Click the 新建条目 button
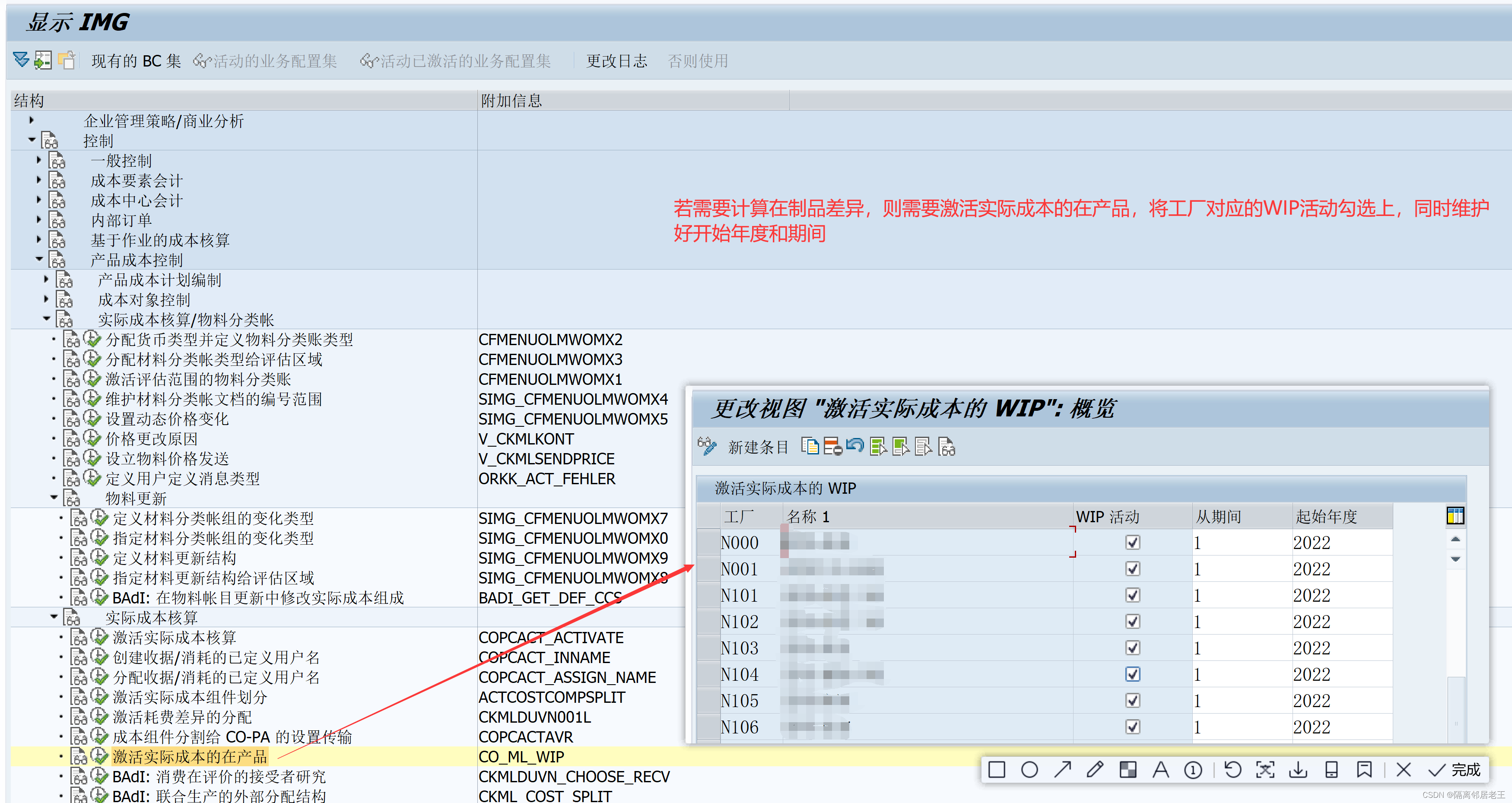Screen dimensions: 1512x803 758,447
